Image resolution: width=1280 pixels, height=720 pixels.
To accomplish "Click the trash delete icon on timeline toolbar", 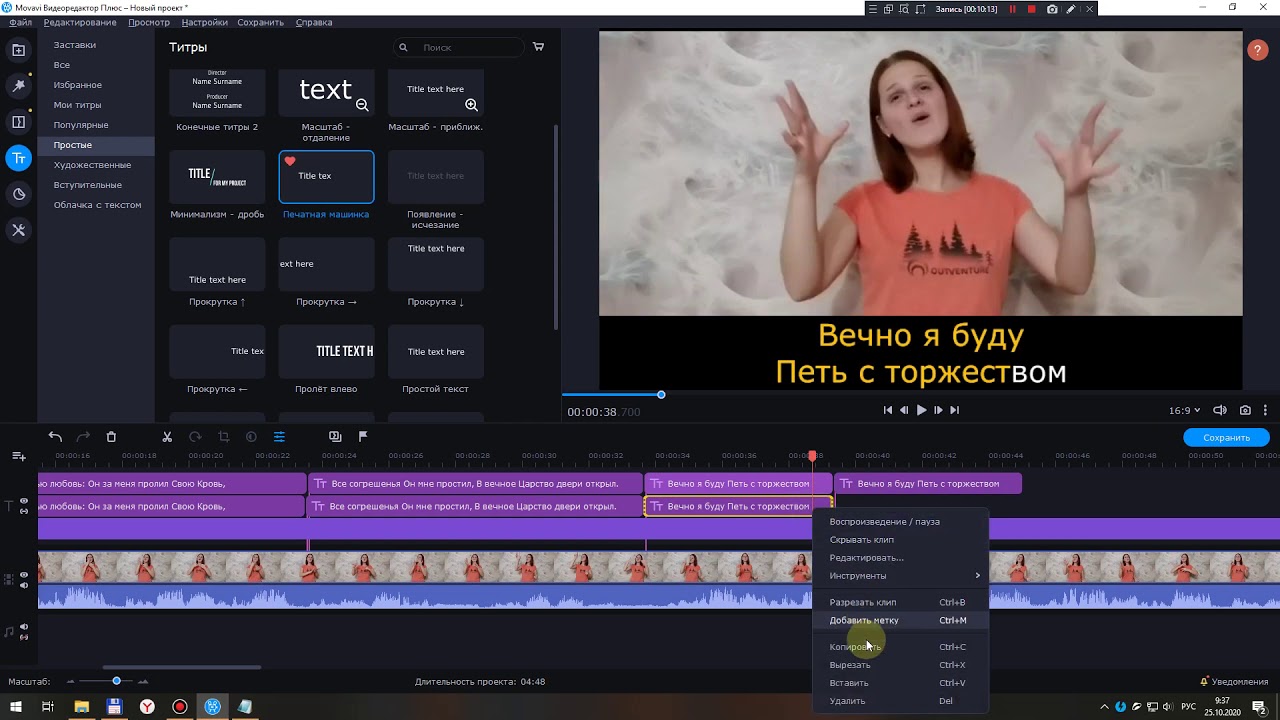I will coord(111,437).
